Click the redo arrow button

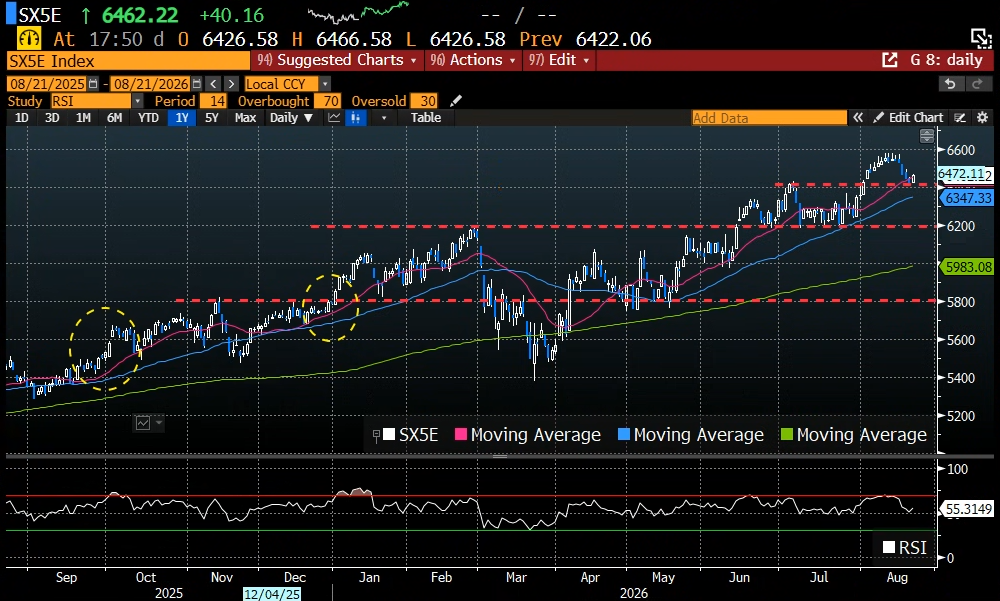coord(977,84)
